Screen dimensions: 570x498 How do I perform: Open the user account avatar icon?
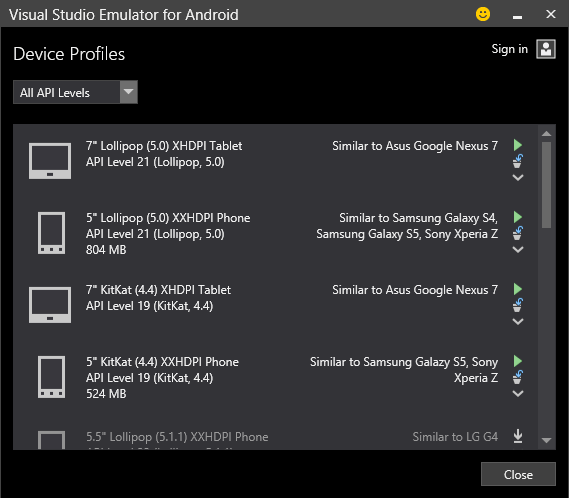click(546, 49)
